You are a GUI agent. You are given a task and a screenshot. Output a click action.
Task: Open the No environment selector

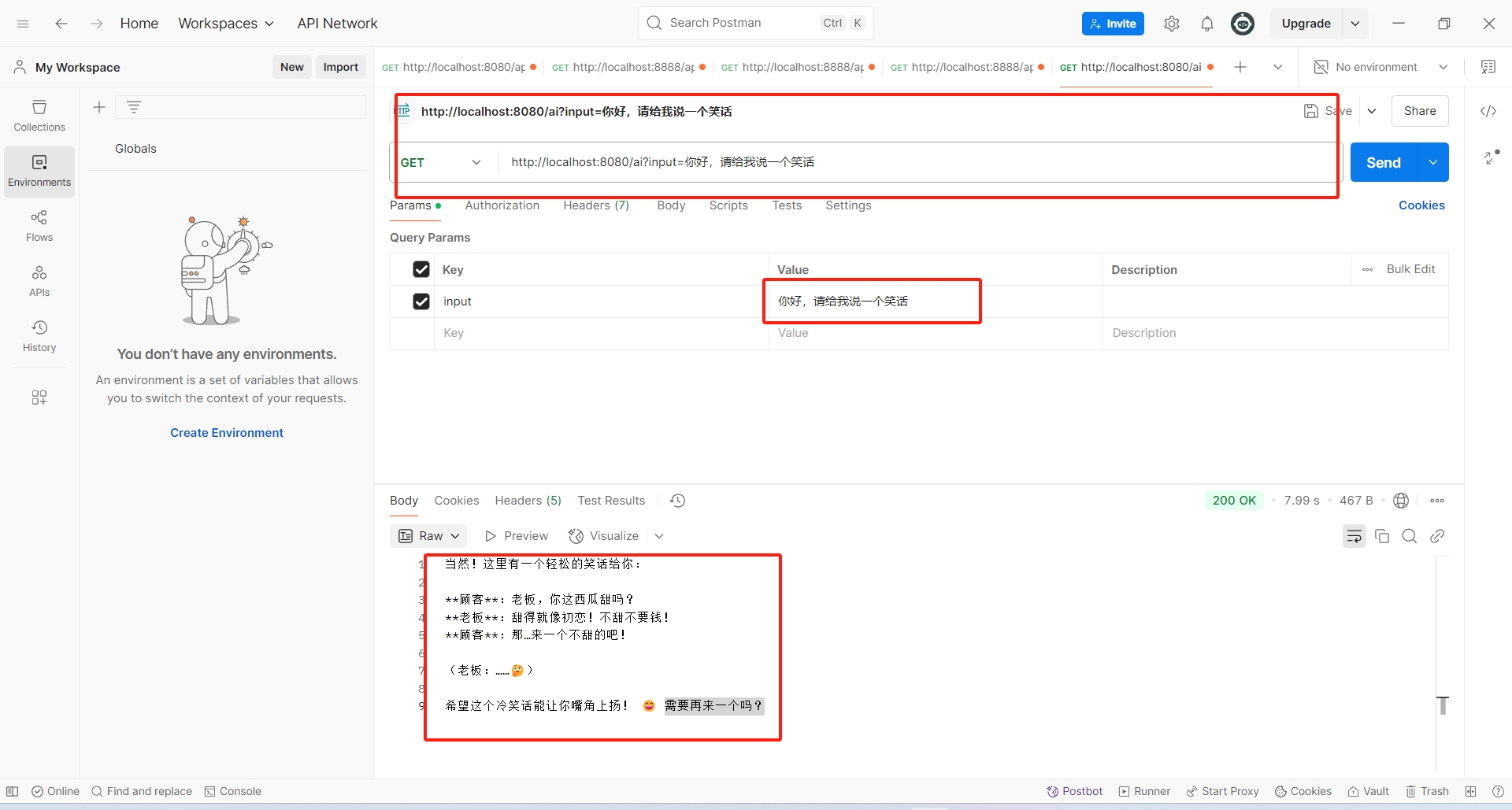coord(1380,67)
